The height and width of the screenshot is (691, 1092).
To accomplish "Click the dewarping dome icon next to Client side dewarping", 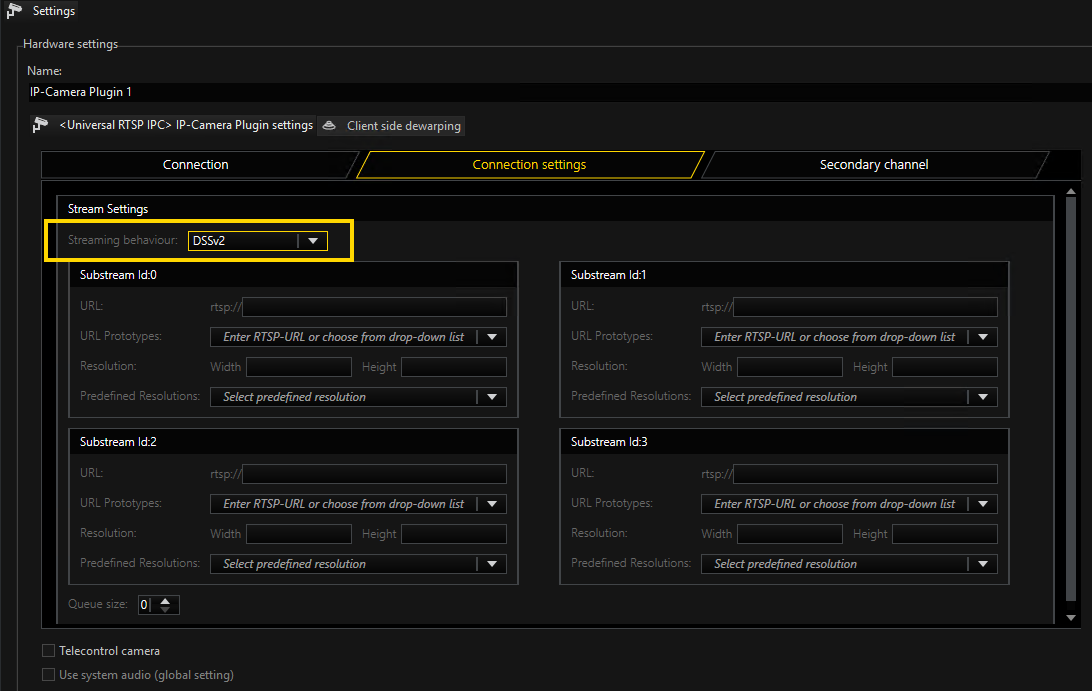I will pyautogui.click(x=329, y=126).
